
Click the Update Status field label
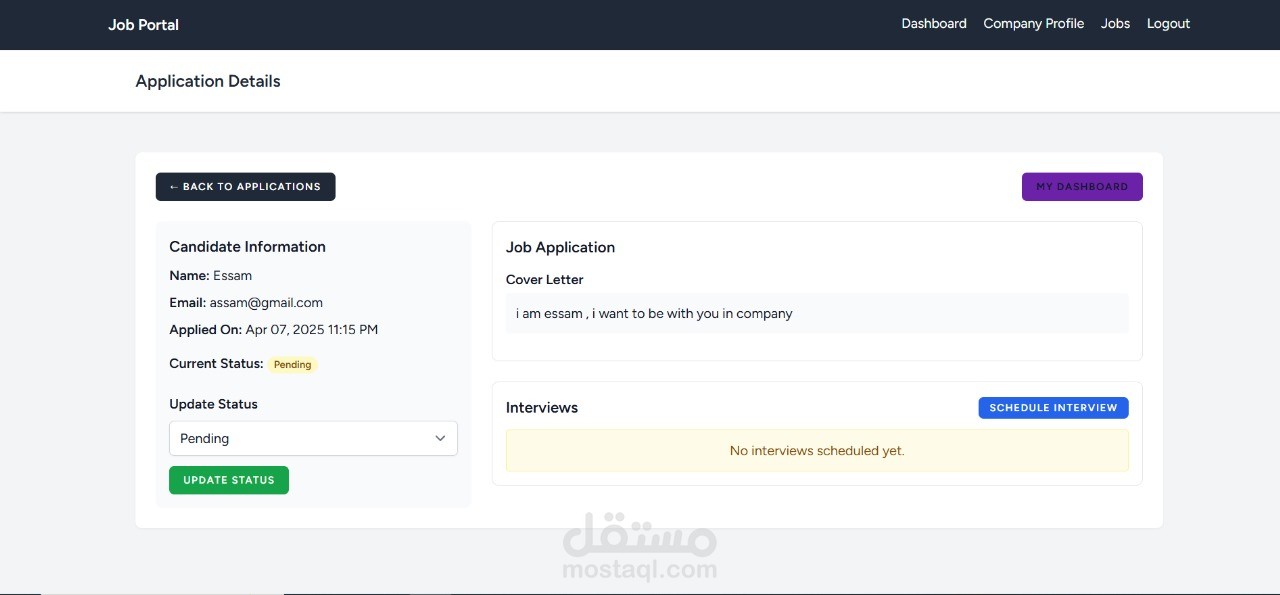[x=213, y=405]
